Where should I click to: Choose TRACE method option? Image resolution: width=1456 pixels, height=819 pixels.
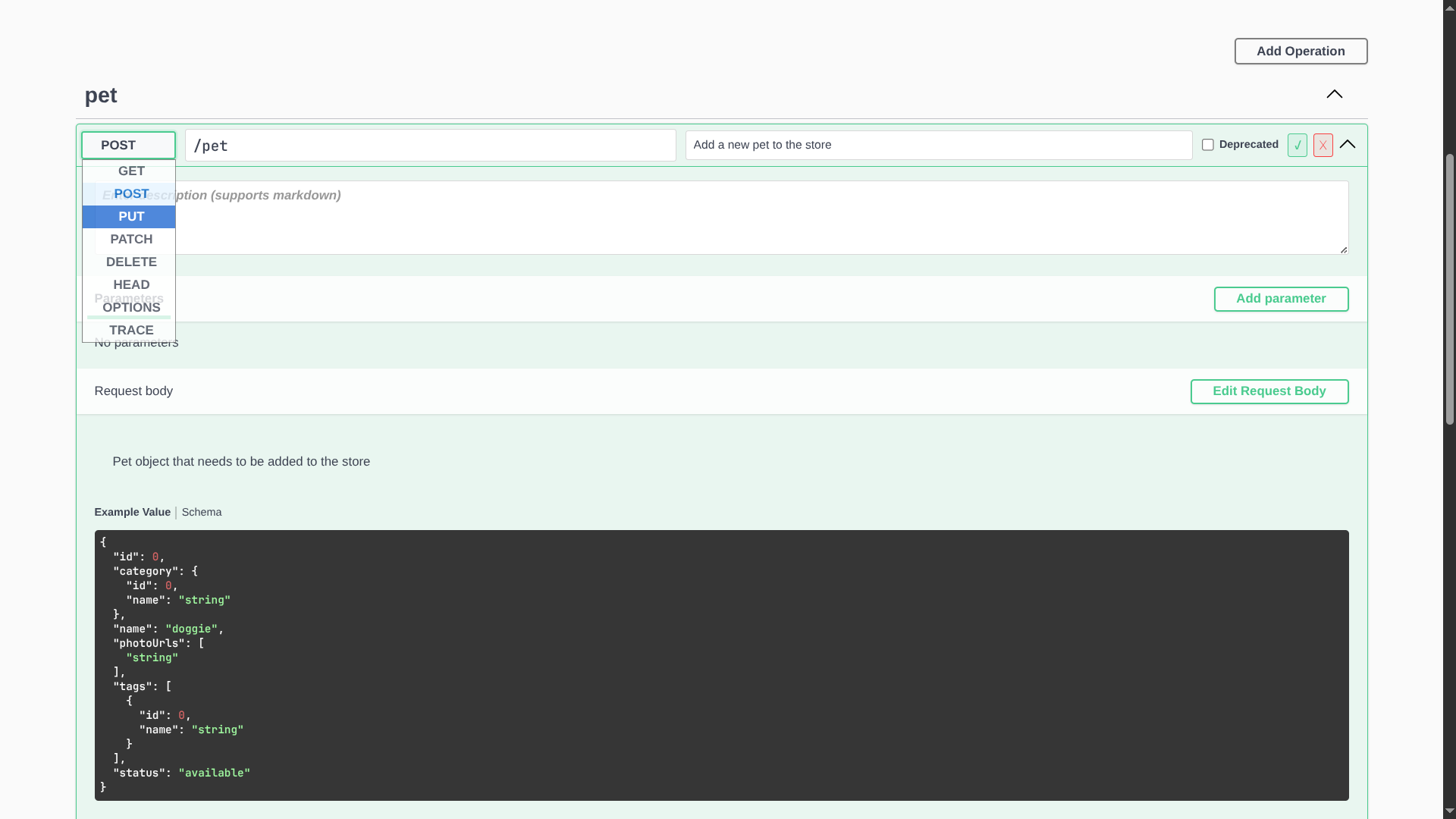click(x=129, y=331)
